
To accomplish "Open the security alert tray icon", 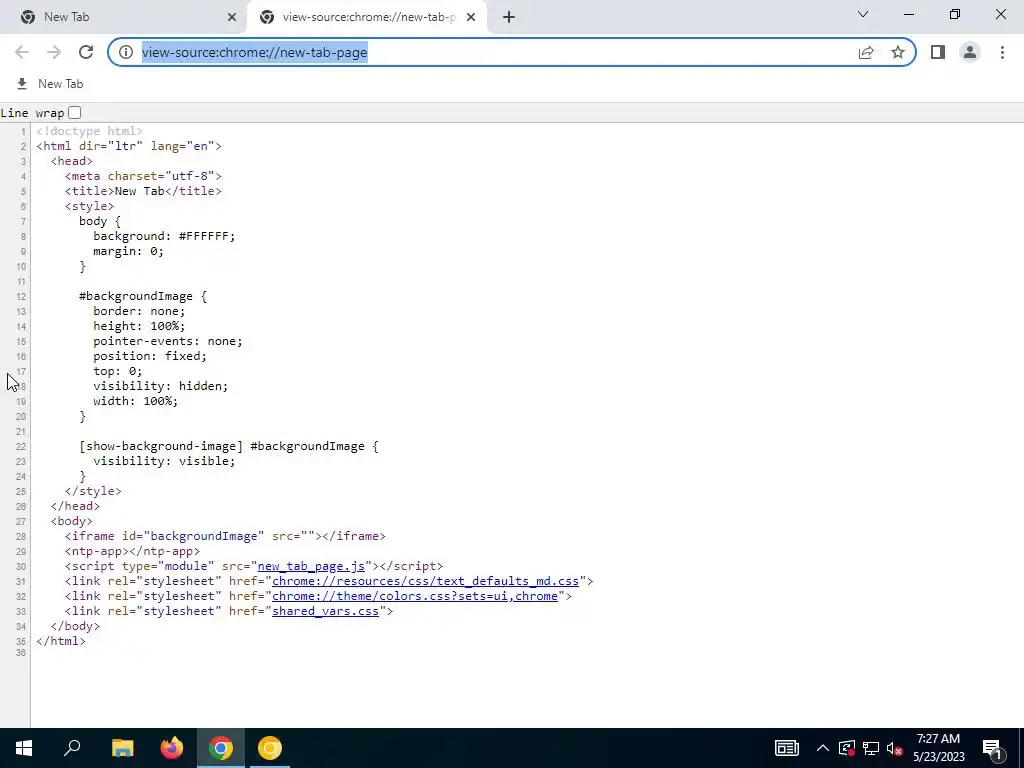I will pyautogui.click(x=846, y=748).
